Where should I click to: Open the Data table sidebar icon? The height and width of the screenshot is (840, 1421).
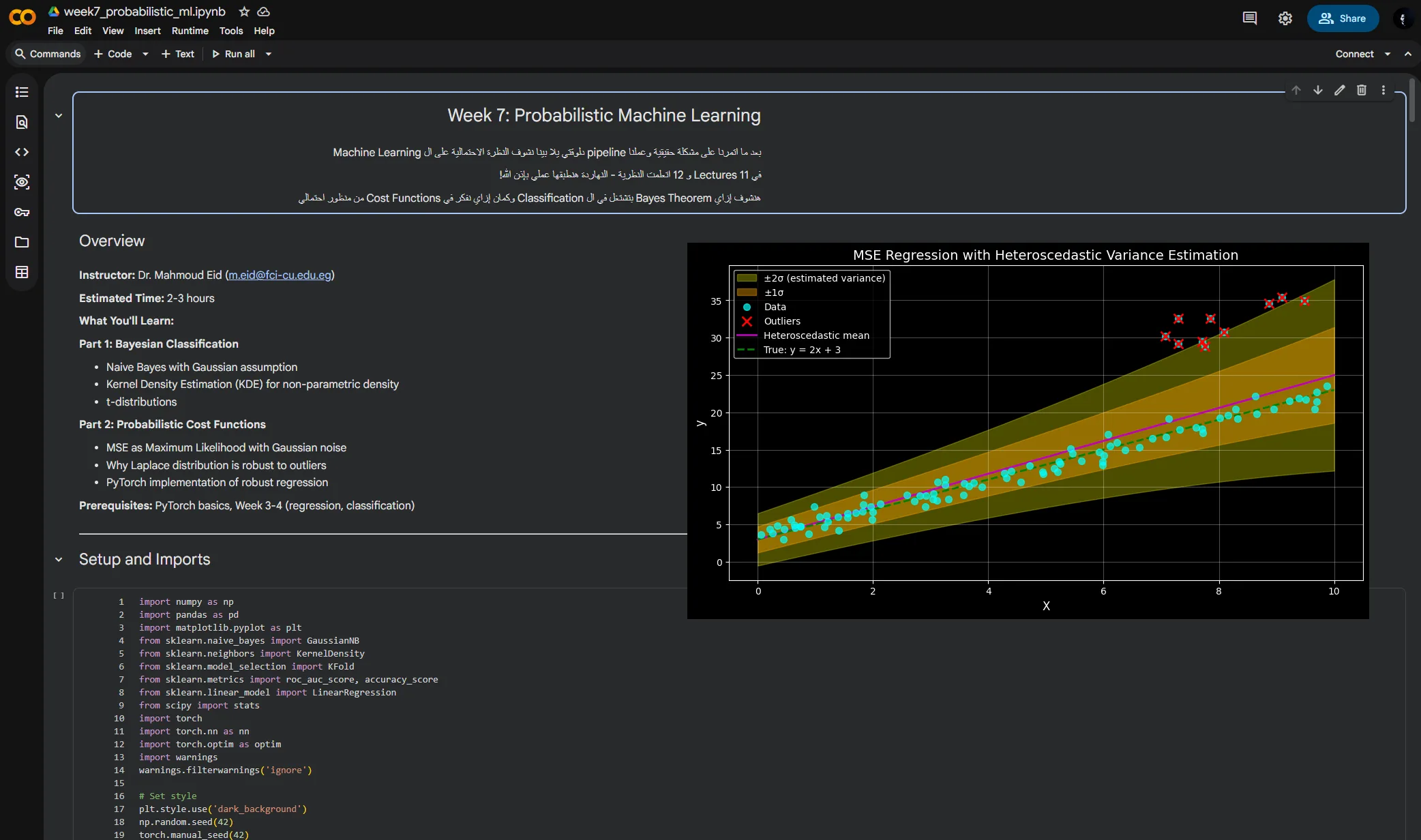point(22,272)
